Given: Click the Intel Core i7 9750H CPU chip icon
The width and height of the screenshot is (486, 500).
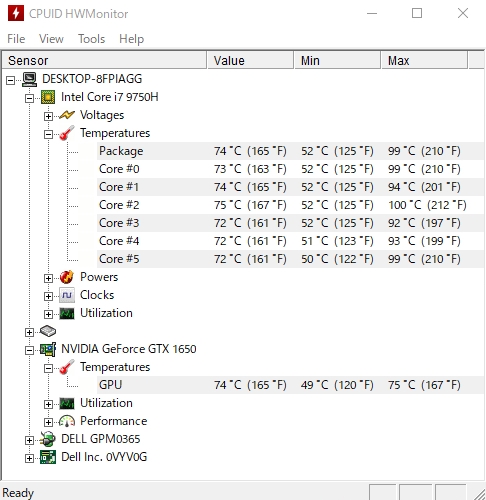Looking at the screenshot, I should click(48, 97).
